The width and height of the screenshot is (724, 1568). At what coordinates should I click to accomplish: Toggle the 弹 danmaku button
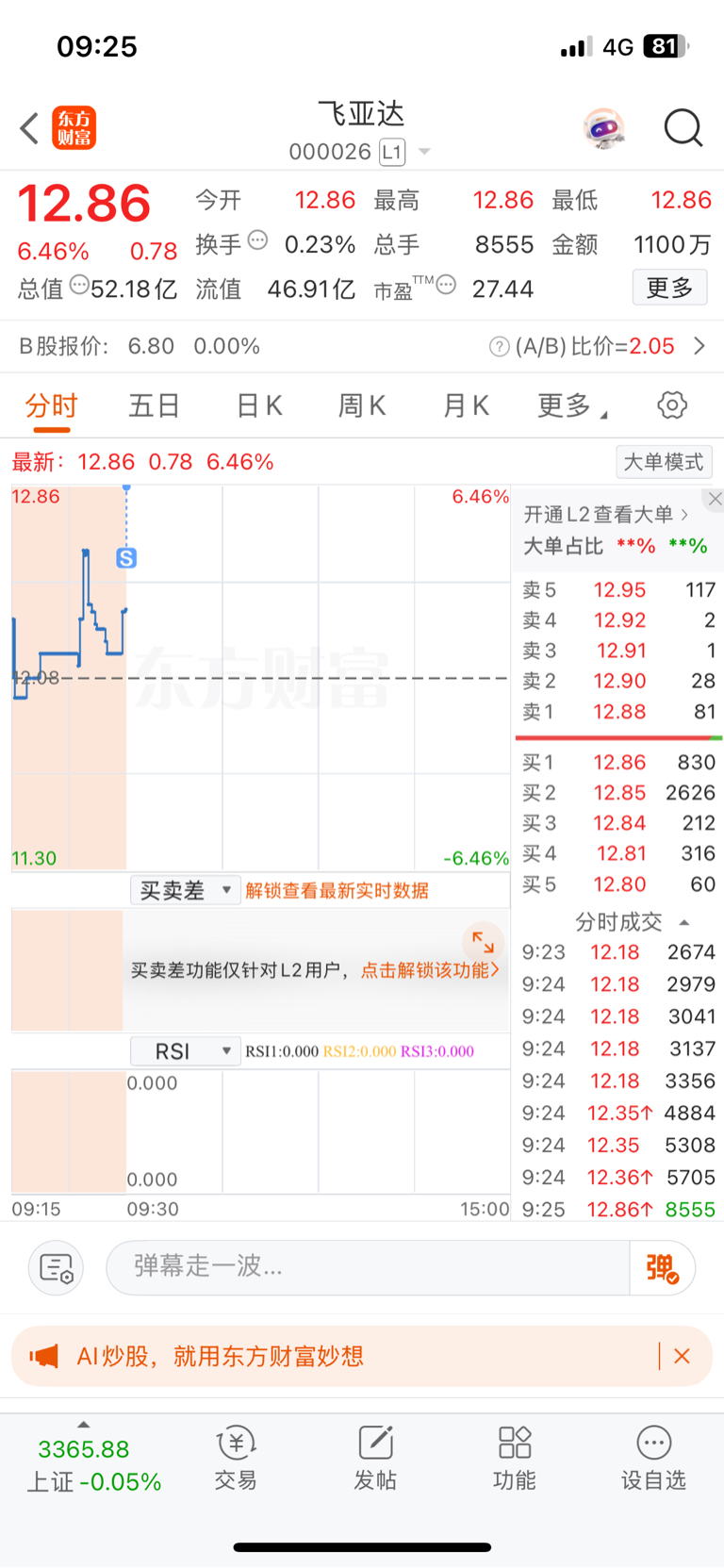pos(662,1268)
